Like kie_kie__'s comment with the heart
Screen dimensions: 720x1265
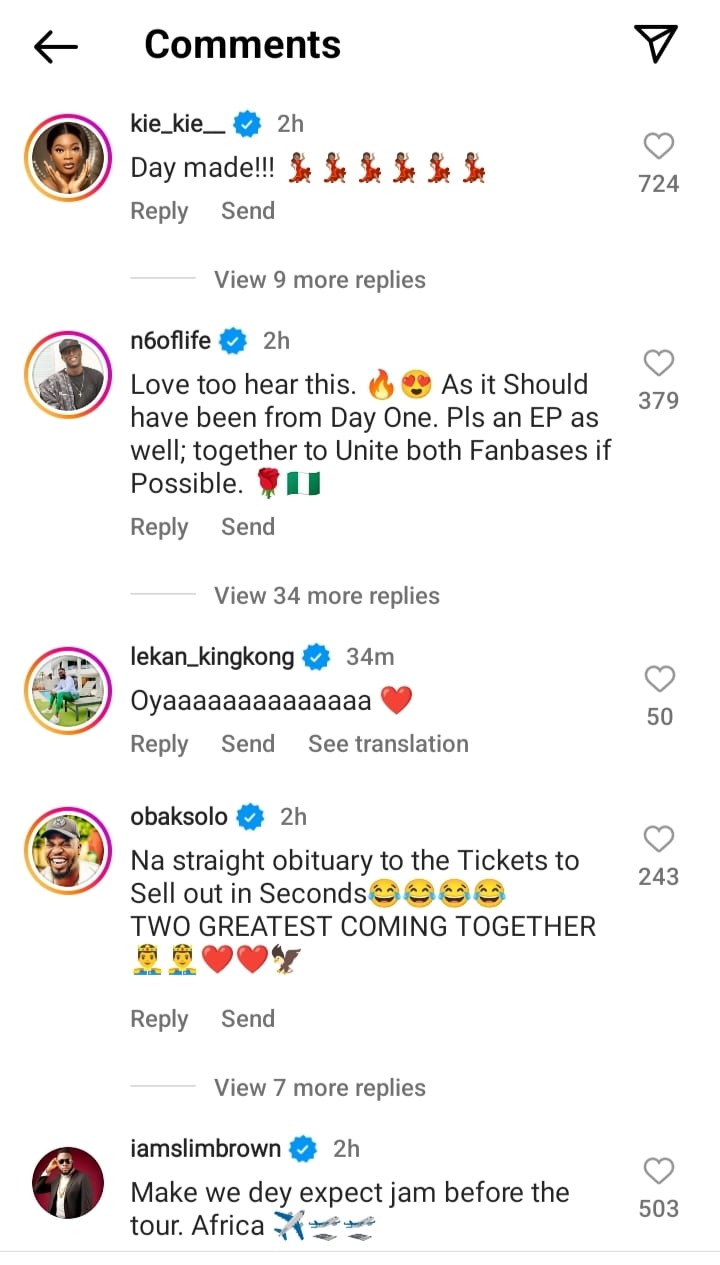pyautogui.click(x=658, y=147)
